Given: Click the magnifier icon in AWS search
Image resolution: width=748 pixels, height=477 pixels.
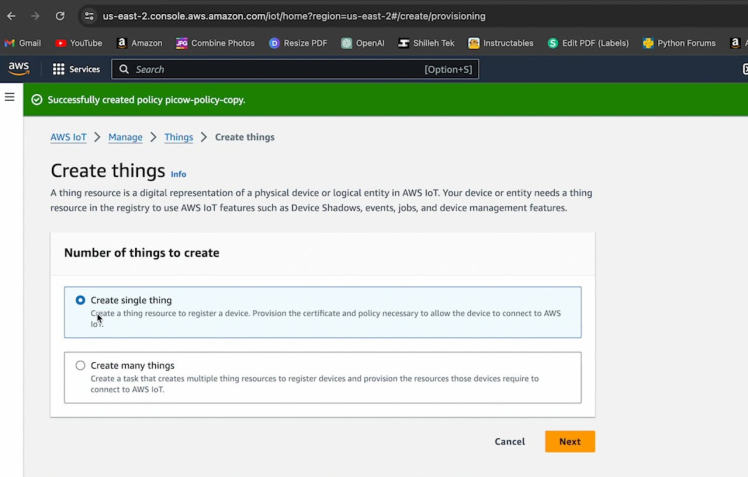Looking at the screenshot, I should click(124, 69).
